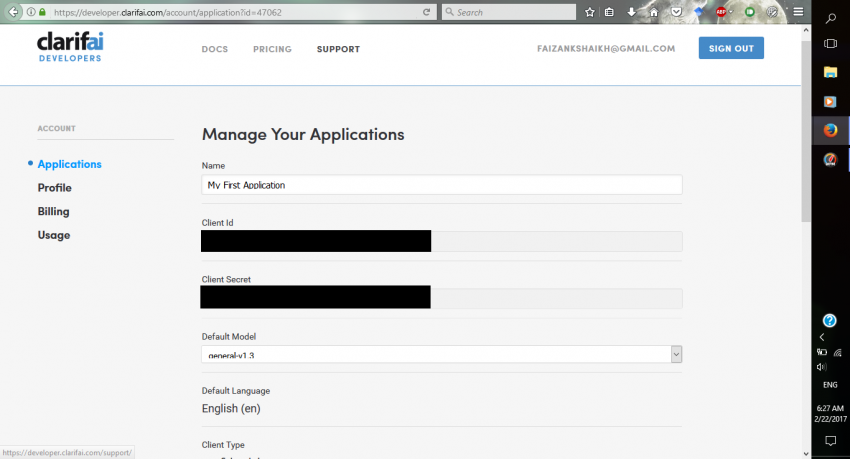This screenshot has height=459, width=850.
Task: Click the Pocket icon in toolbar
Action: pos(677,12)
